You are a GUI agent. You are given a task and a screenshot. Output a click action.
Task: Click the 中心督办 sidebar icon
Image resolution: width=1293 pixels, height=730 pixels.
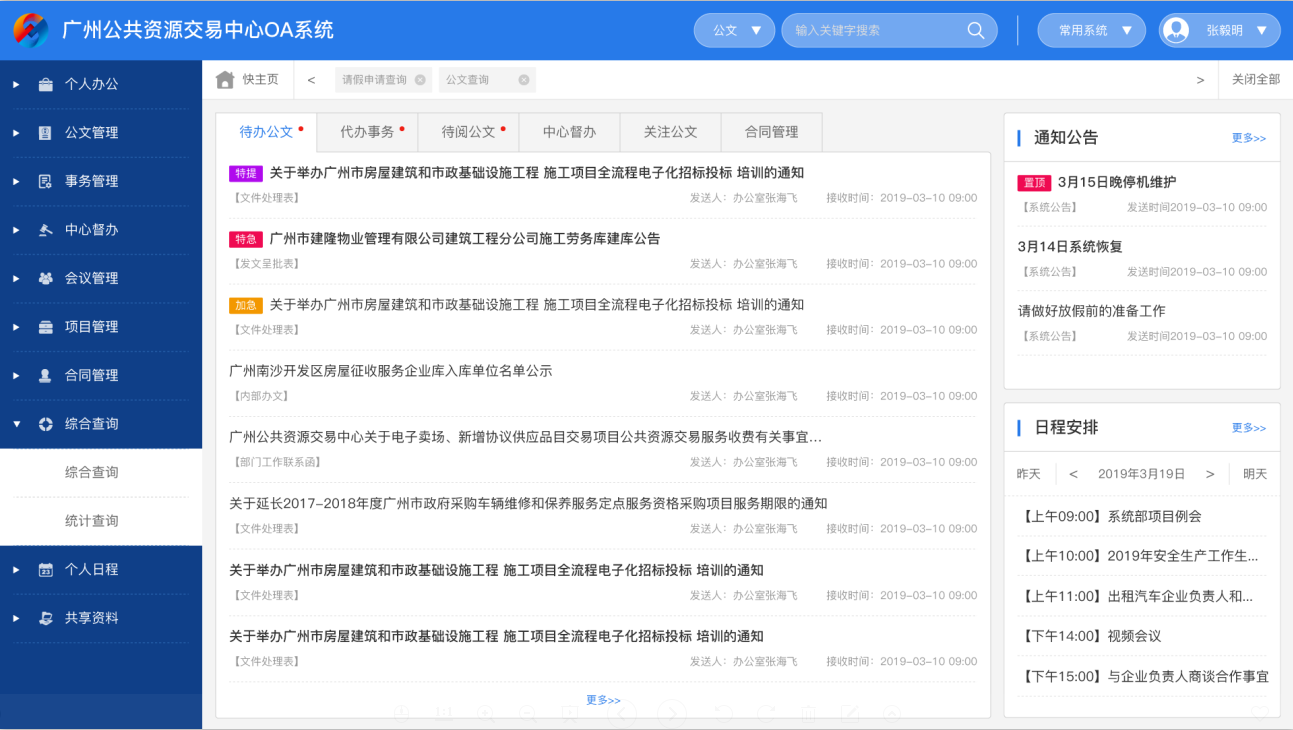pyautogui.click(x=44, y=229)
